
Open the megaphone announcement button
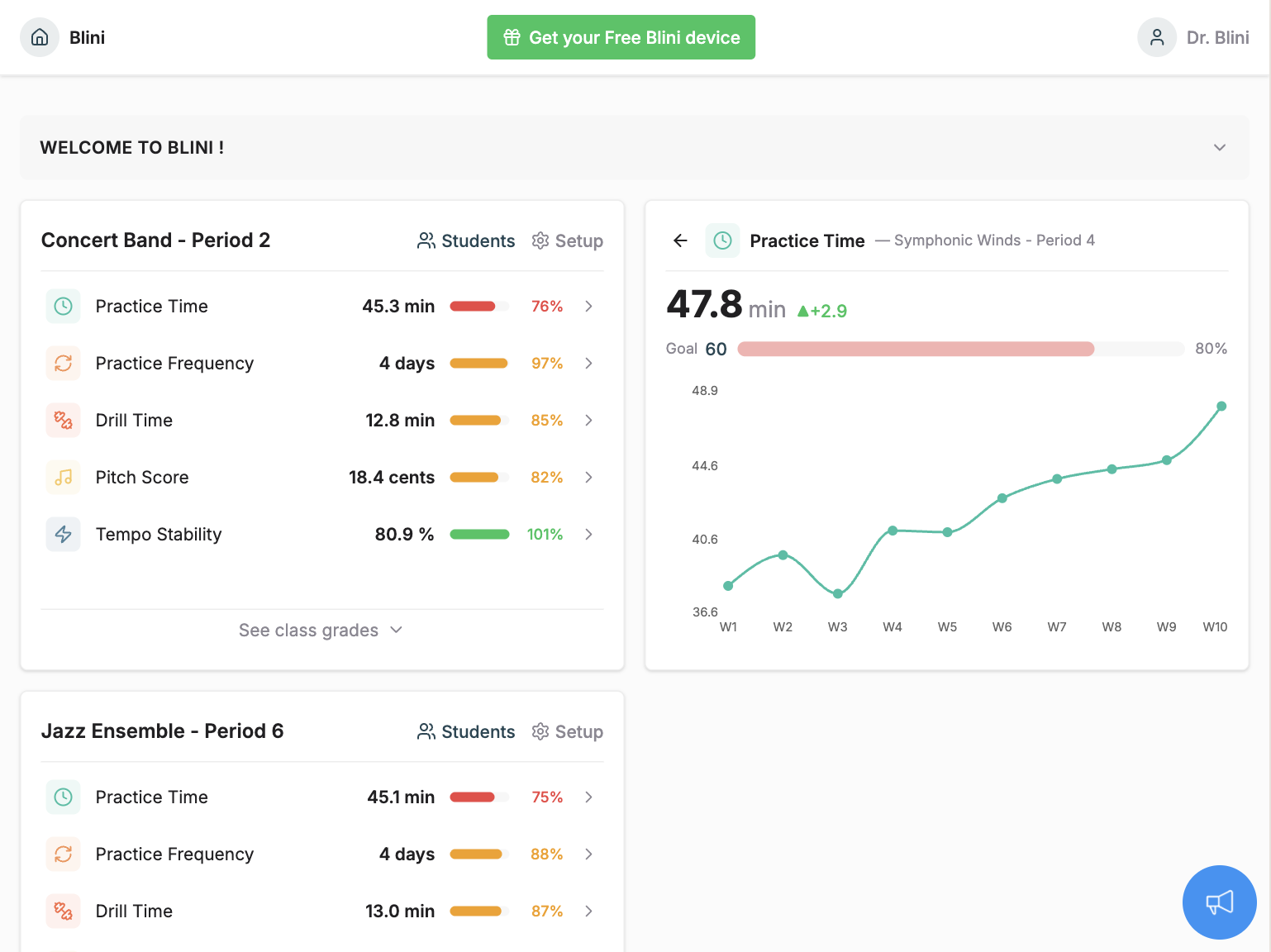click(1220, 902)
